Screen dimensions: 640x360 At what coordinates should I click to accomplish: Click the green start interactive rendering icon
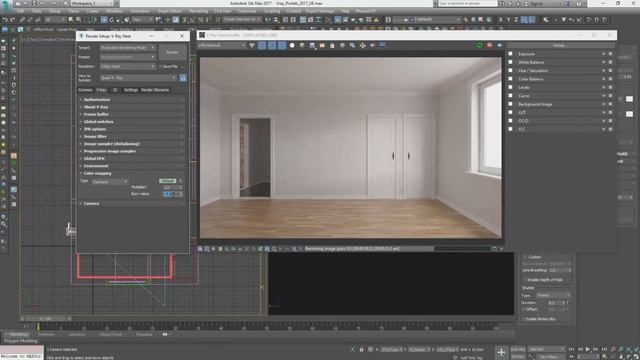click(x=480, y=45)
